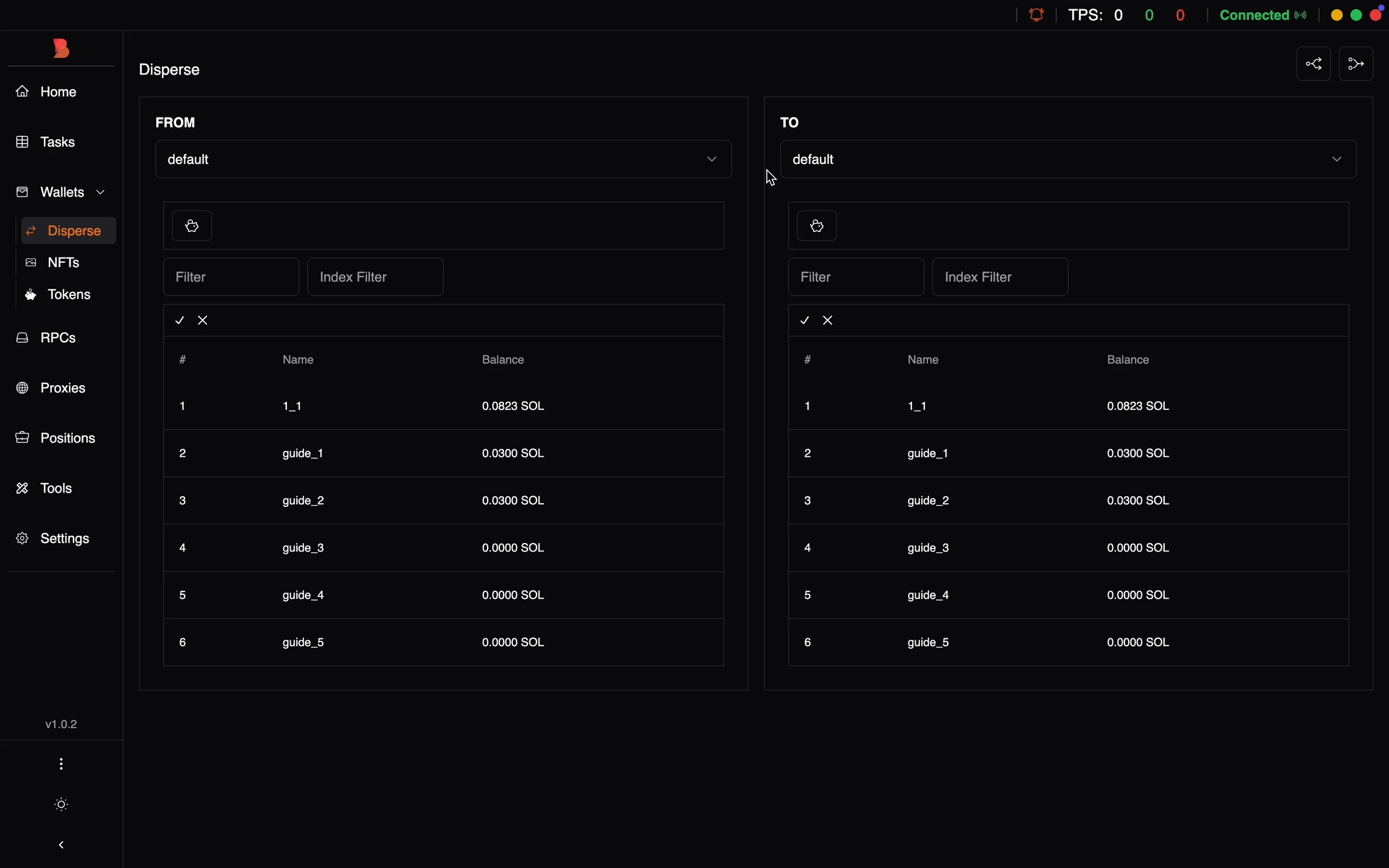Click the disperse share icon top right
The height and width of the screenshot is (868, 1389).
(1313, 64)
